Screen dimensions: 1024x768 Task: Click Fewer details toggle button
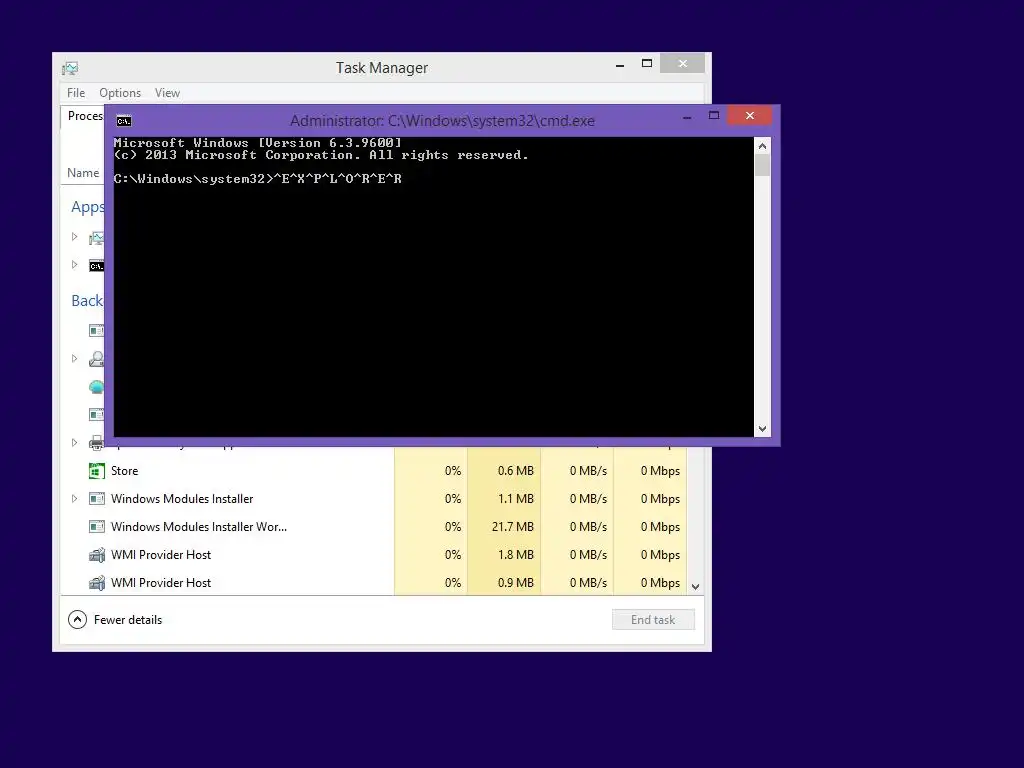(x=115, y=620)
